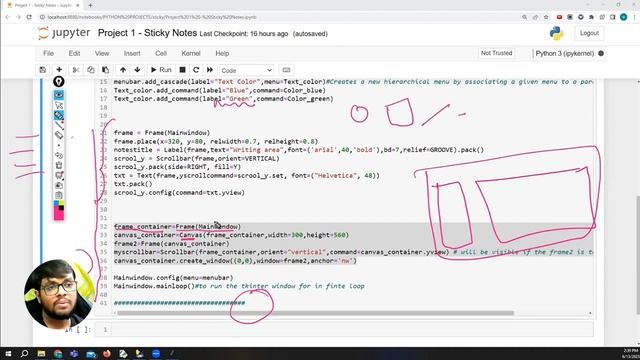Toggle annotation visibility with the eye icon

59,95
